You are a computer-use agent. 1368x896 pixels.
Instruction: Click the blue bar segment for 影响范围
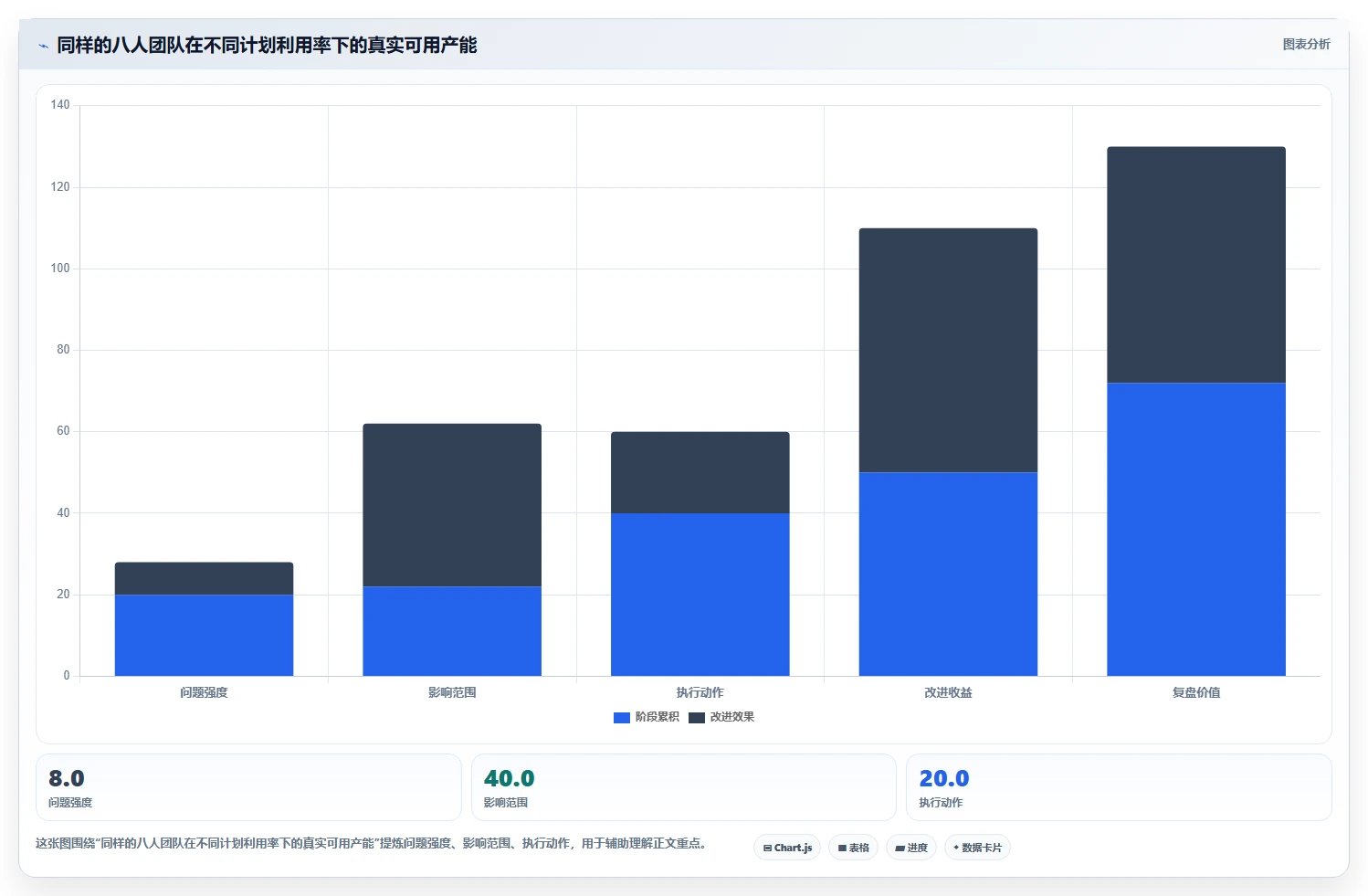click(452, 631)
